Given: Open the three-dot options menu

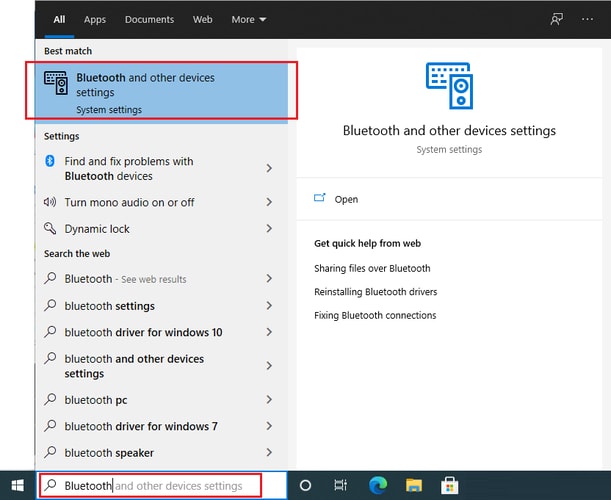Looking at the screenshot, I should coord(587,19).
